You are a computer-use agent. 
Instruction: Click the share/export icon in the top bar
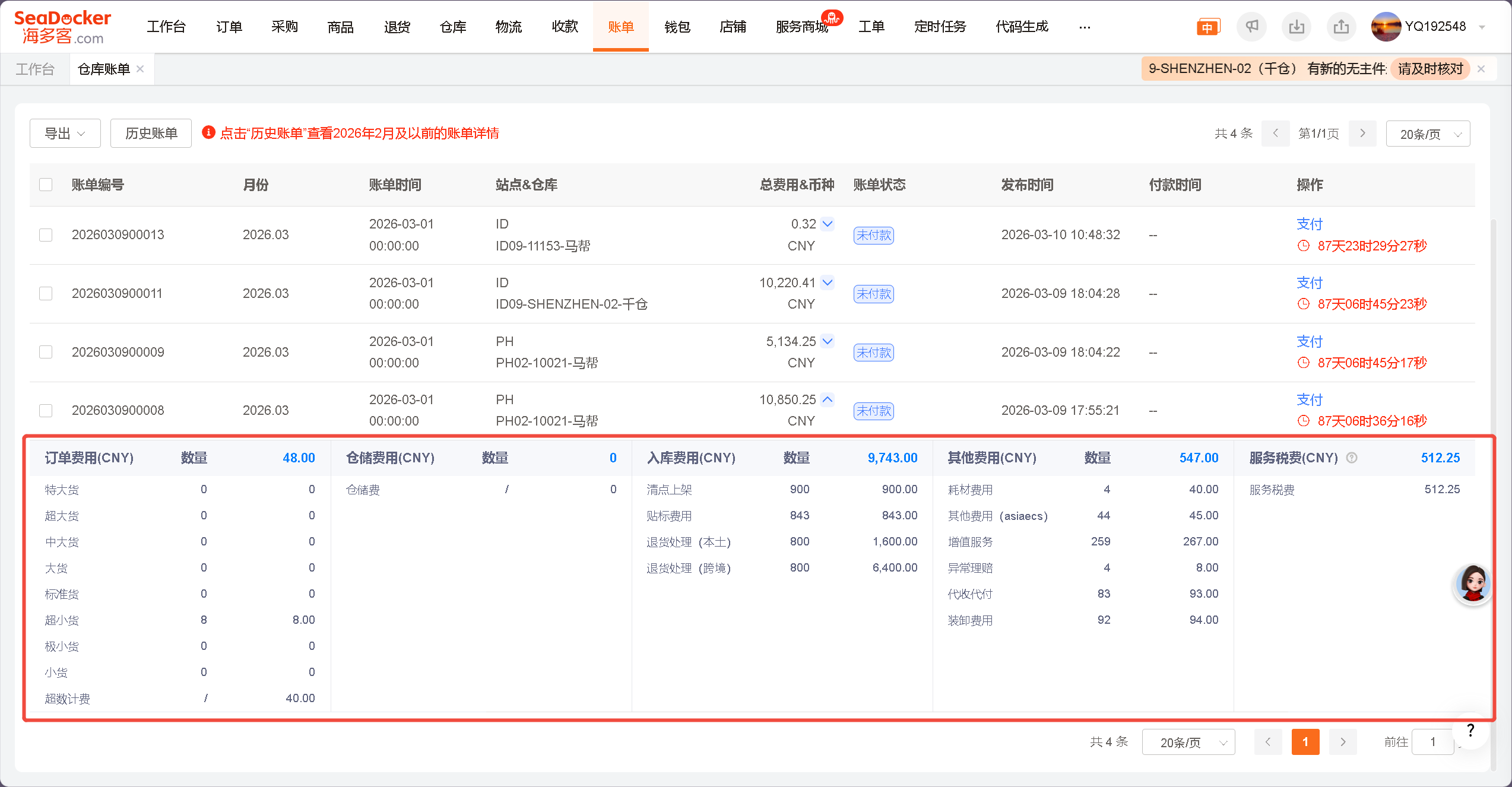click(1341, 26)
